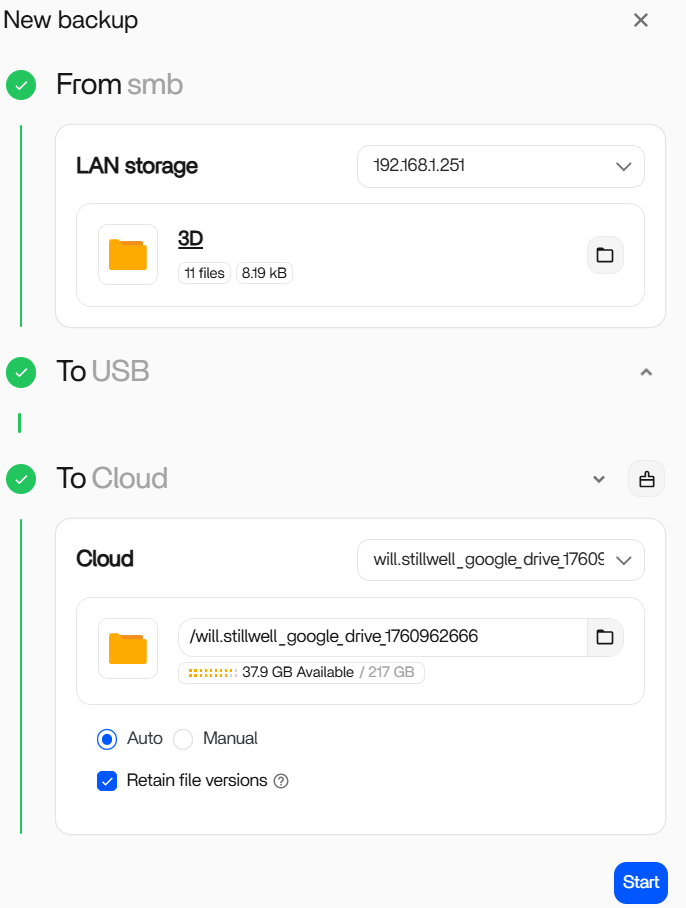This screenshot has height=908, width=686.
Task: Click the green checkmark beside To USB
Action: click(21, 372)
